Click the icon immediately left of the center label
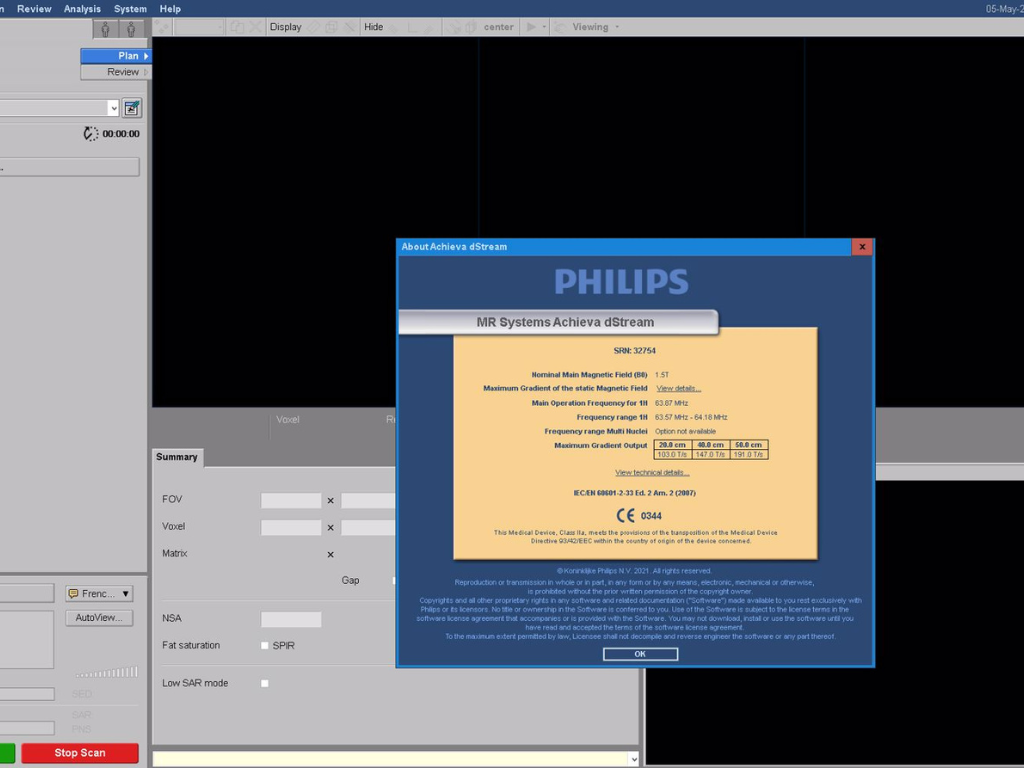The width and height of the screenshot is (1024, 768). click(471, 27)
